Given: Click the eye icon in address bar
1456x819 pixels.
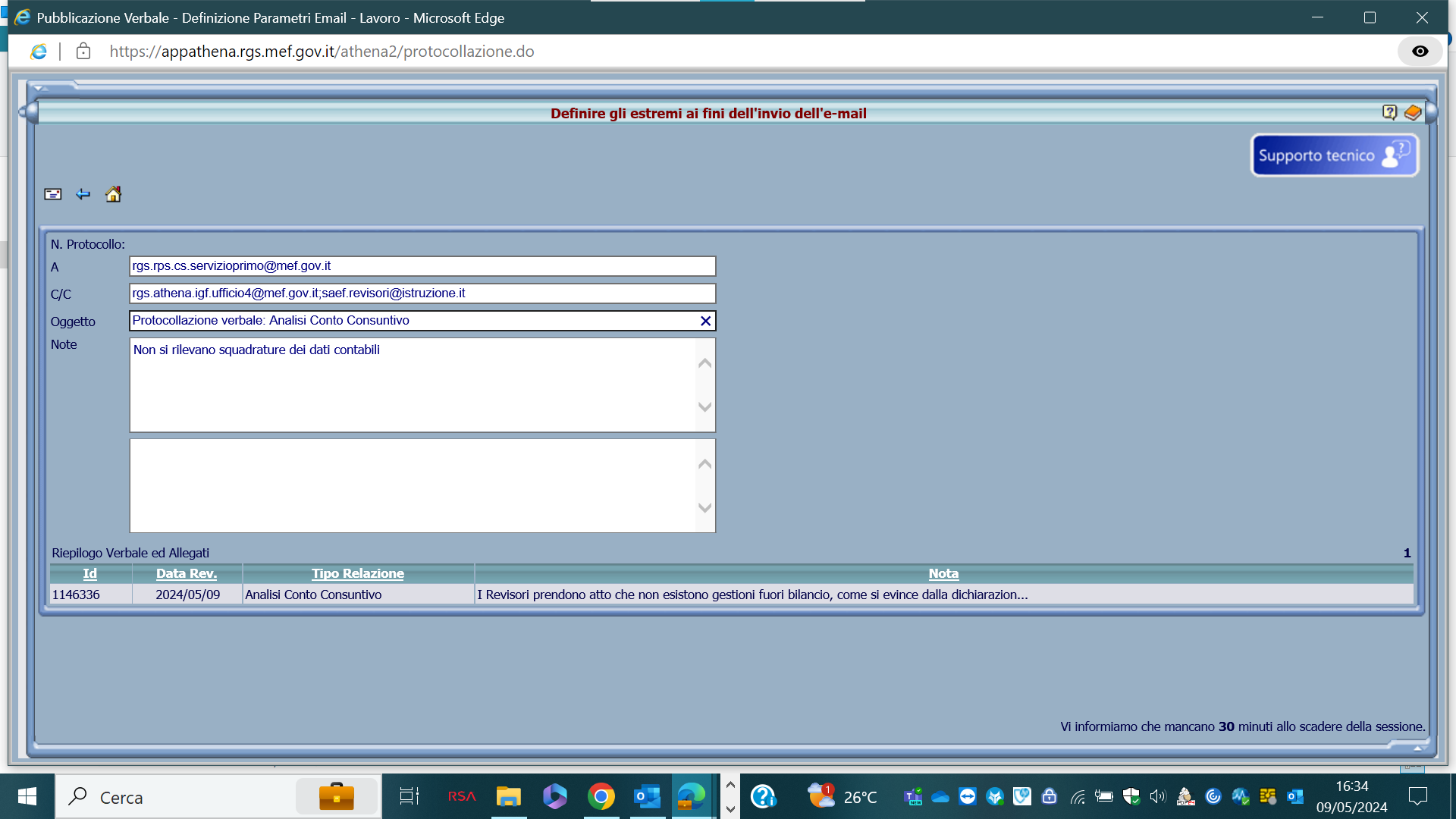Looking at the screenshot, I should pyautogui.click(x=1420, y=52).
